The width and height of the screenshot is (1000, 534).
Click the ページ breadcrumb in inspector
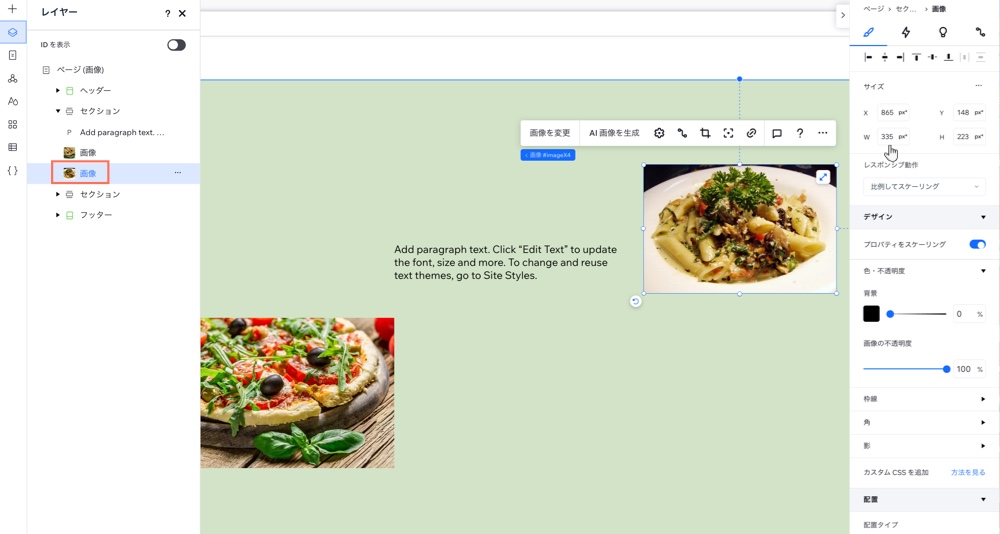(874, 9)
